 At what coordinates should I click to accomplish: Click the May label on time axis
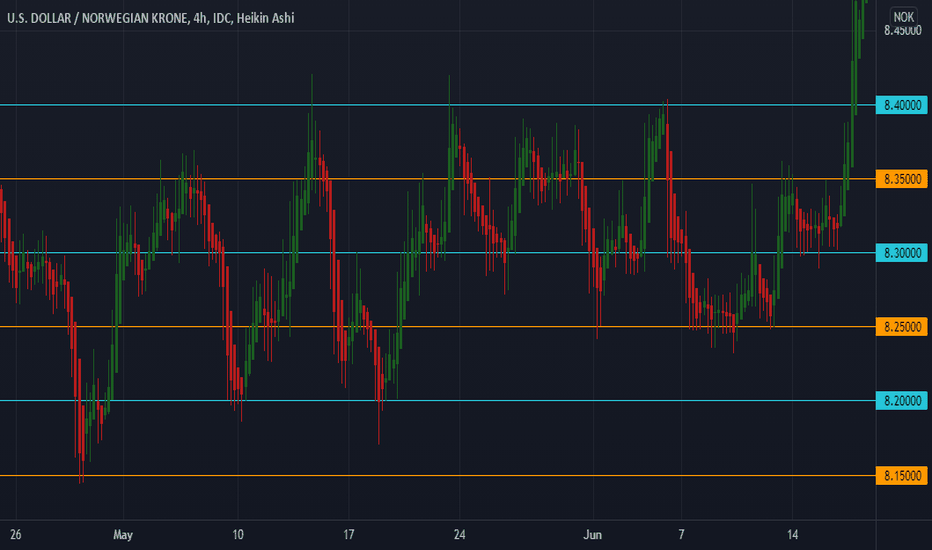[x=122, y=535]
